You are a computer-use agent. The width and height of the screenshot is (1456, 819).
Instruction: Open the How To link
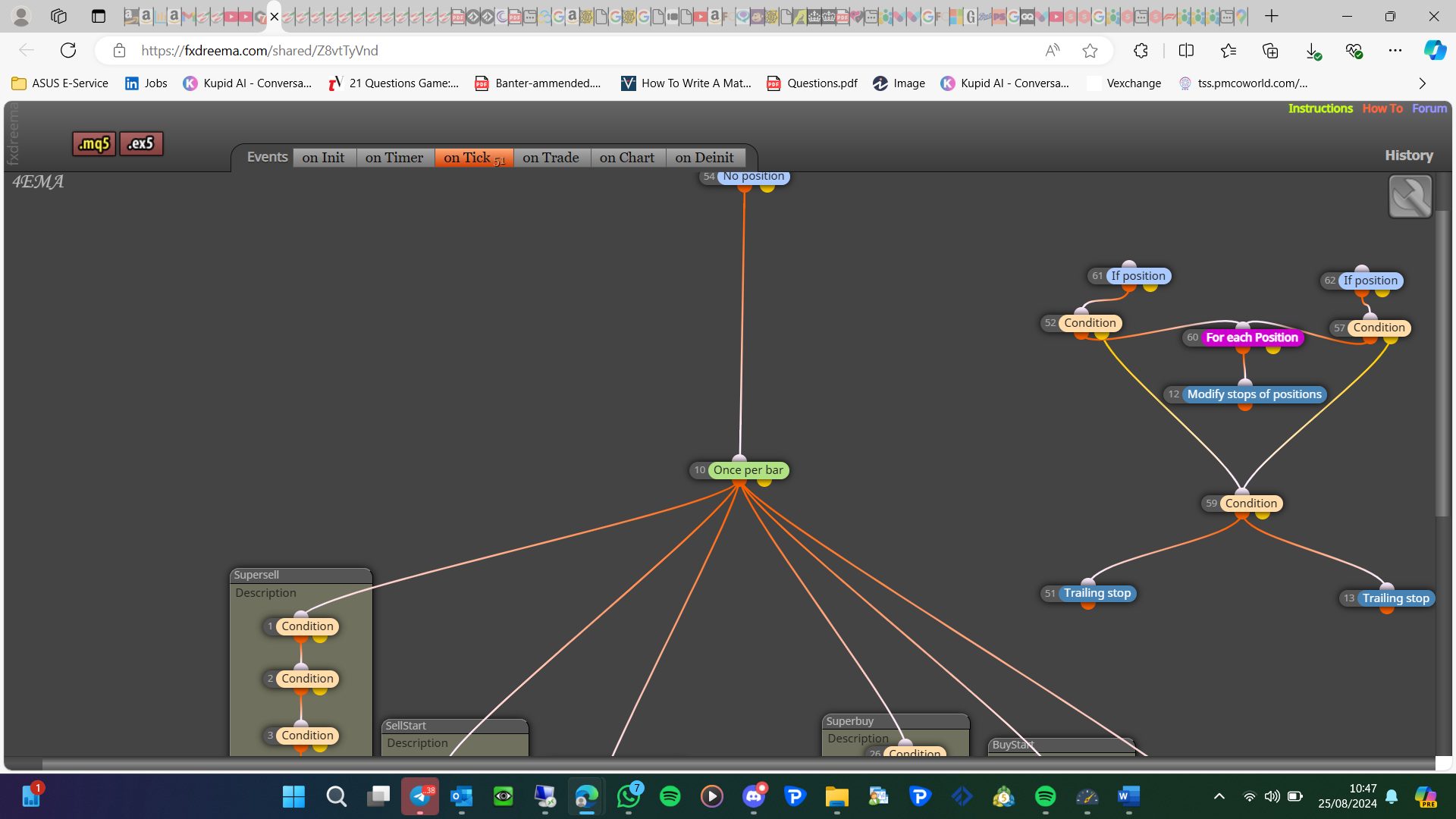tap(1382, 108)
